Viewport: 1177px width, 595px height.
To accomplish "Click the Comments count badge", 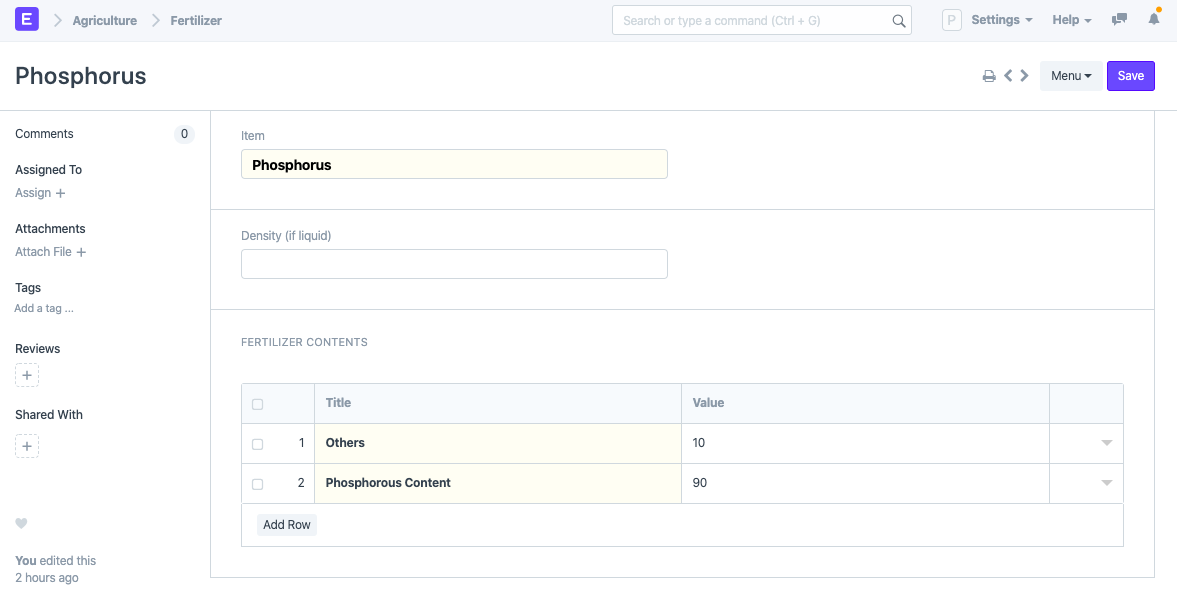I will tap(184, 134).
